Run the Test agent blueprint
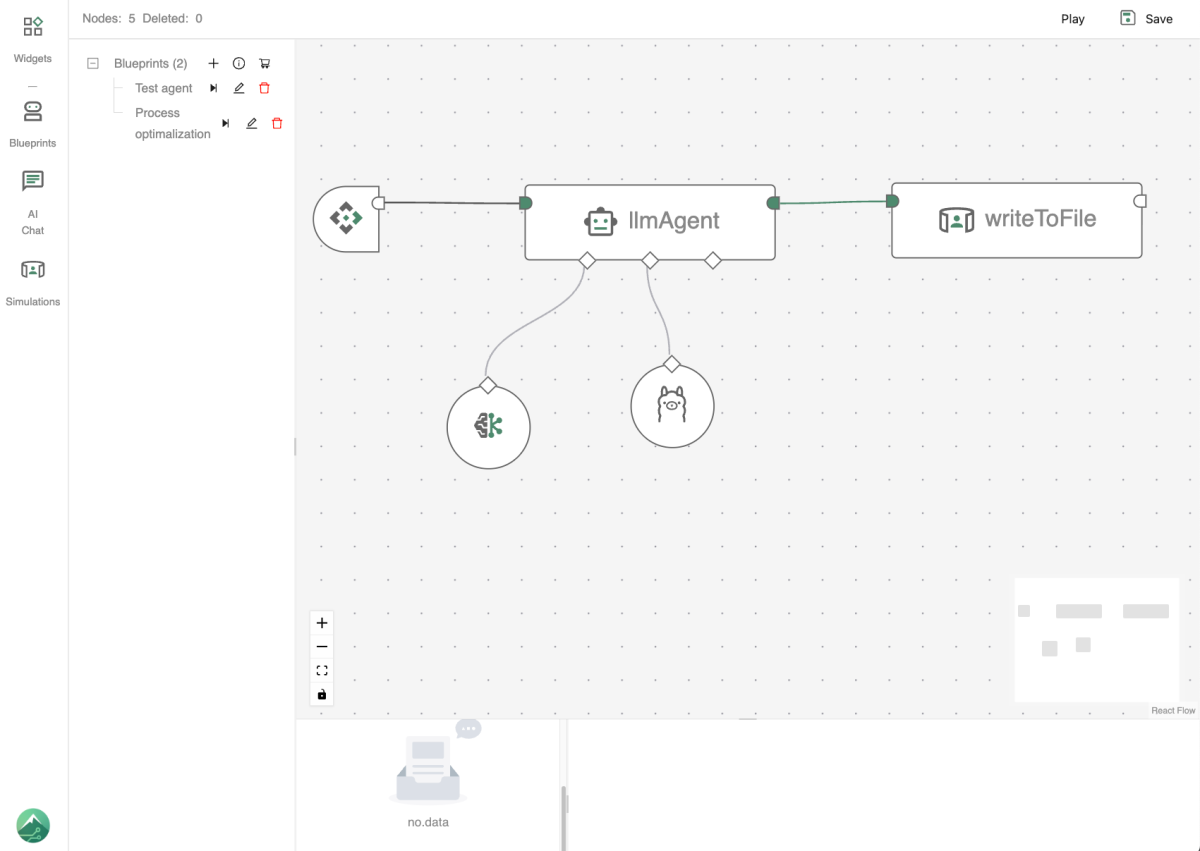This screenshot has height=851, width=1200. click(x=213, y=88)
